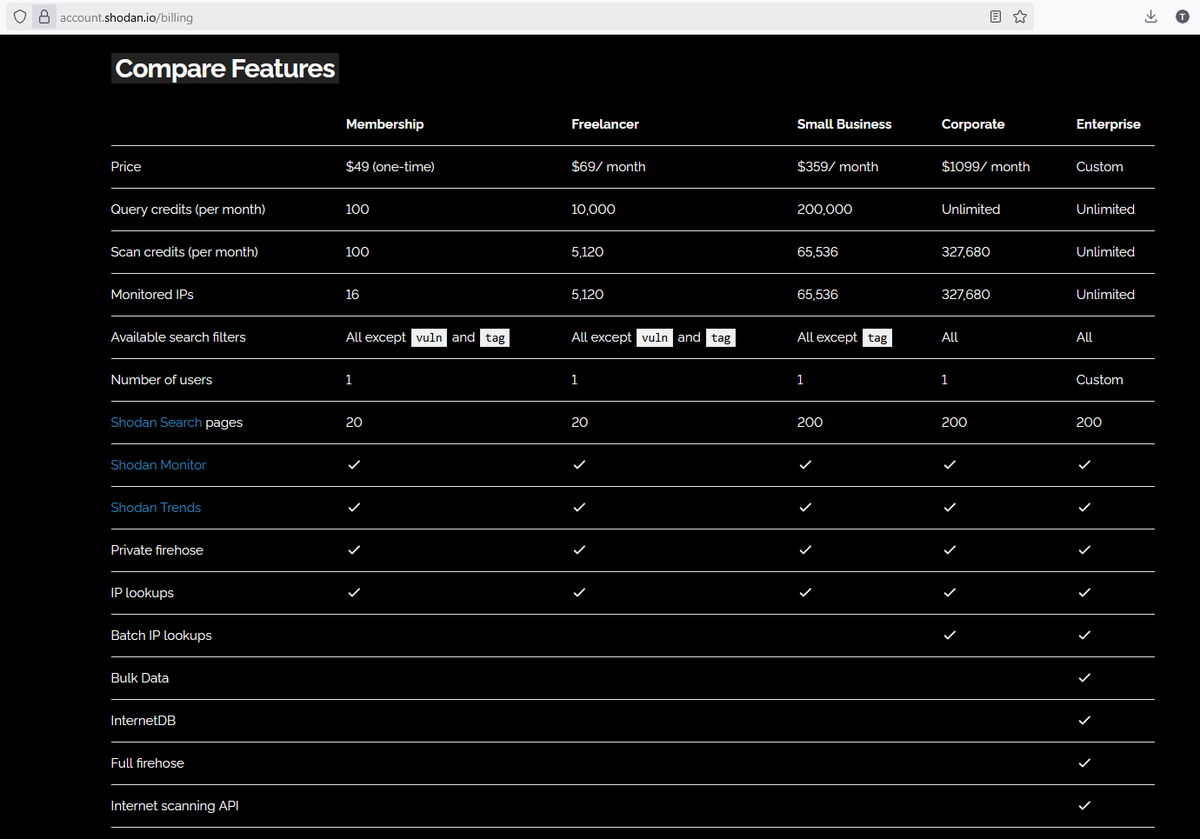Select the Corporate column header

pos(973,124)
